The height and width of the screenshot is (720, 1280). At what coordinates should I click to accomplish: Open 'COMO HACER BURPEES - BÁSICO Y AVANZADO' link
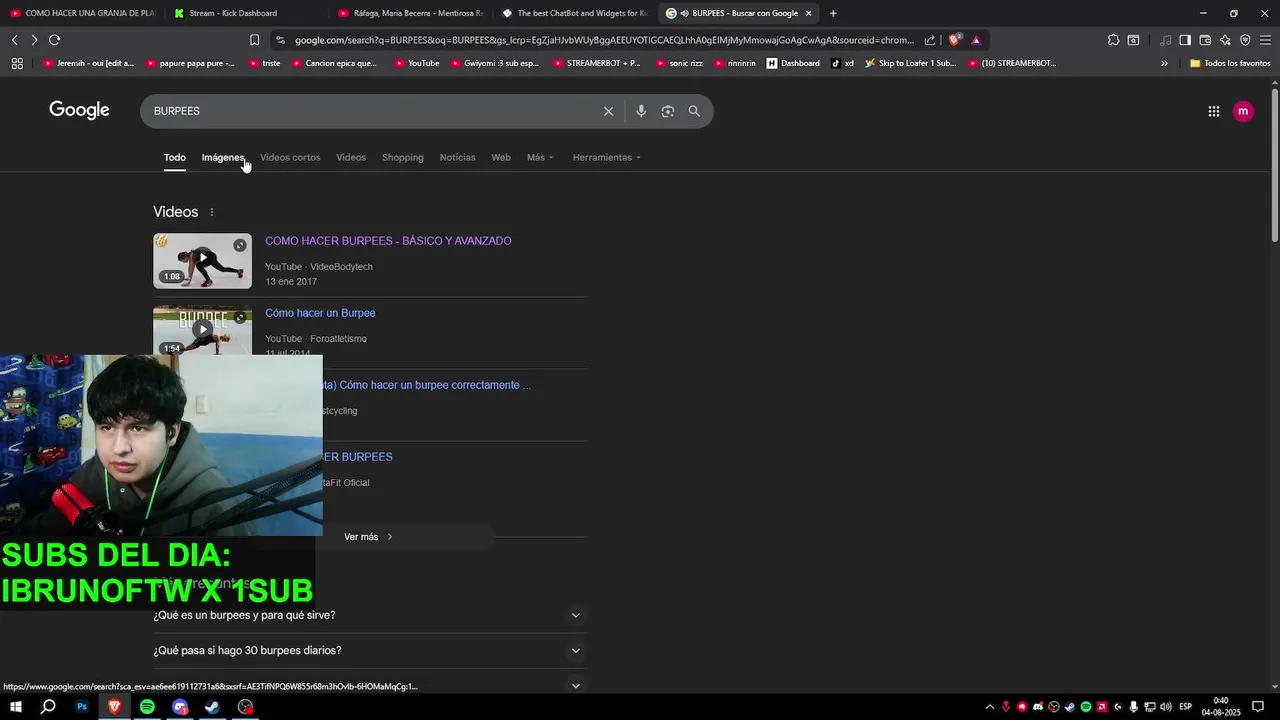388,241
